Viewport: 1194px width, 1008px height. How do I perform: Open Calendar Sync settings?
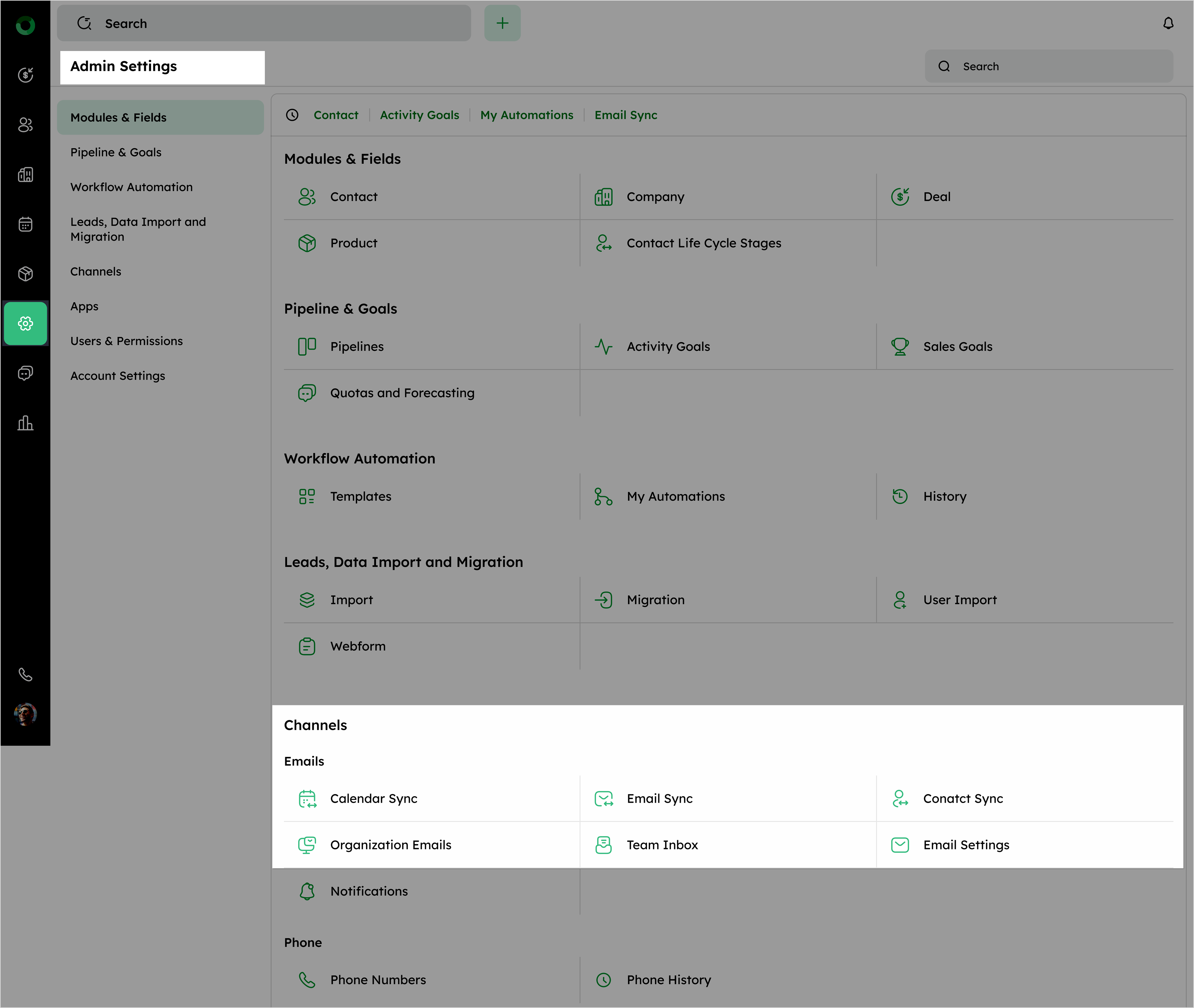click(373, 798)
